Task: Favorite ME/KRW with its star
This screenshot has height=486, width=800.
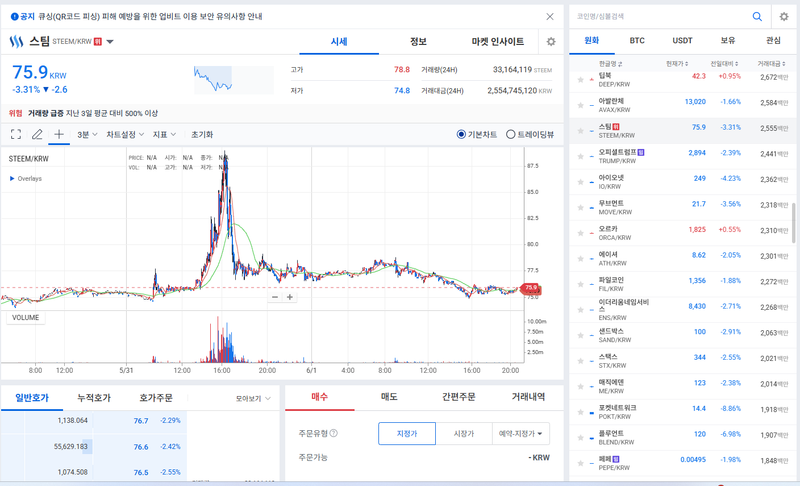Action: pos(580,387)
